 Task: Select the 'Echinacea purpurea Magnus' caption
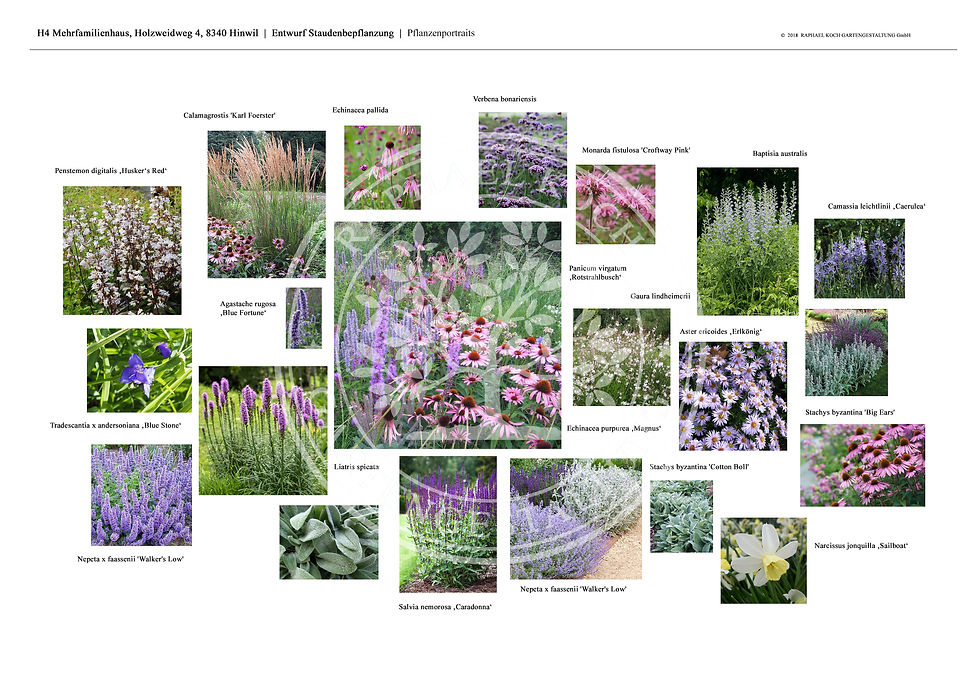click(x=614, y=428)
